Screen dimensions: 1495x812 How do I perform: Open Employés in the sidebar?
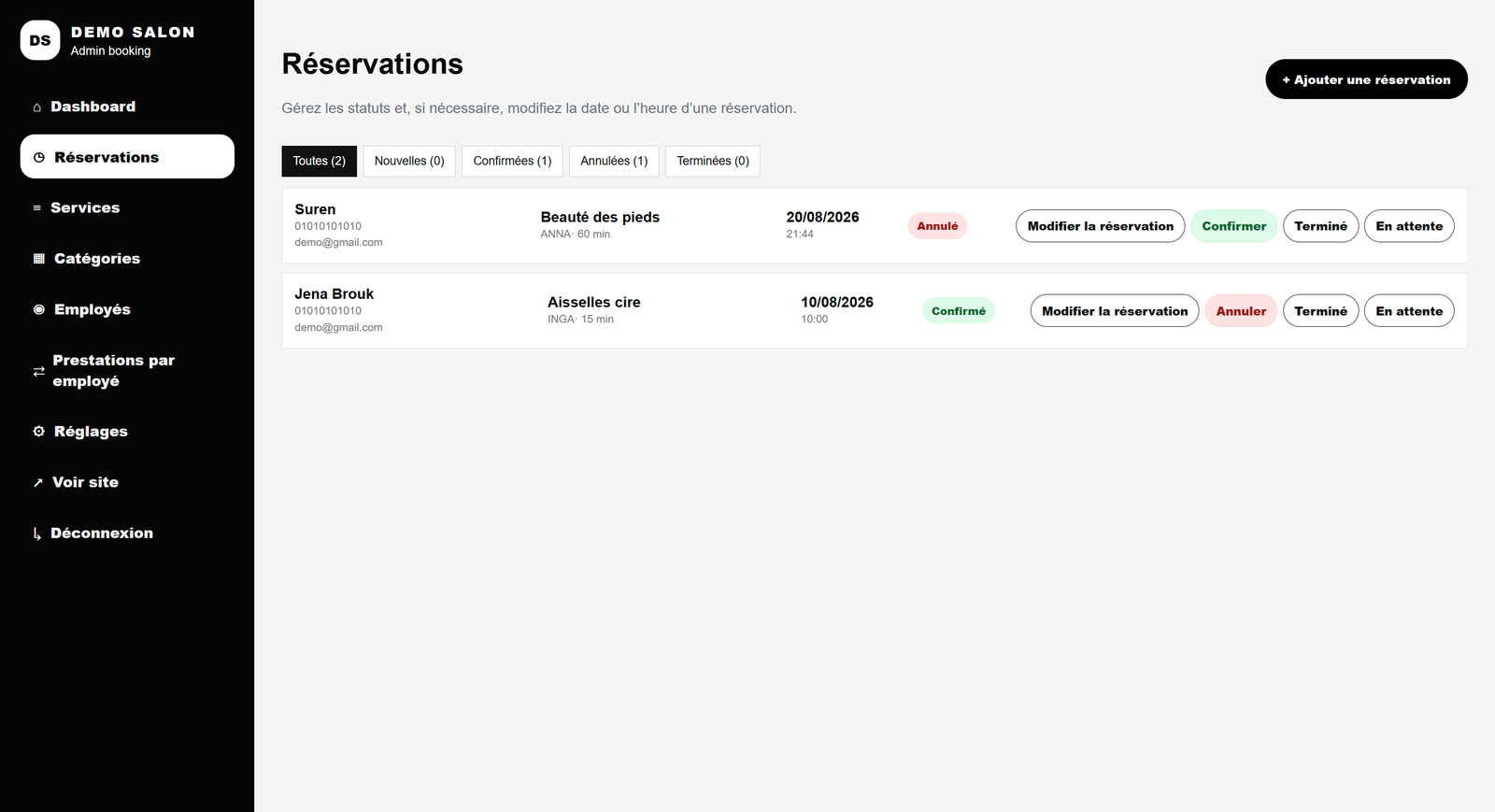pyautogui.click(x=127, y=309)
